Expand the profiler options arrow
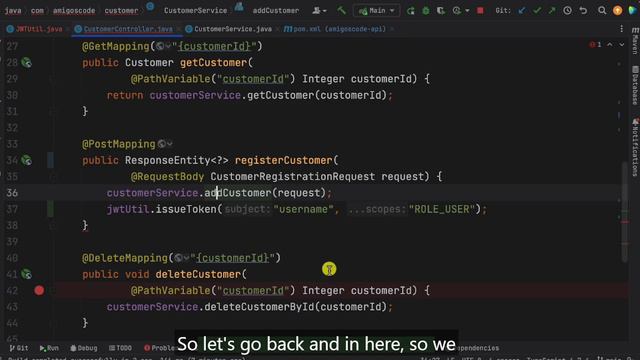The height and width of the screenshot is (360, 640). (467, 11)
